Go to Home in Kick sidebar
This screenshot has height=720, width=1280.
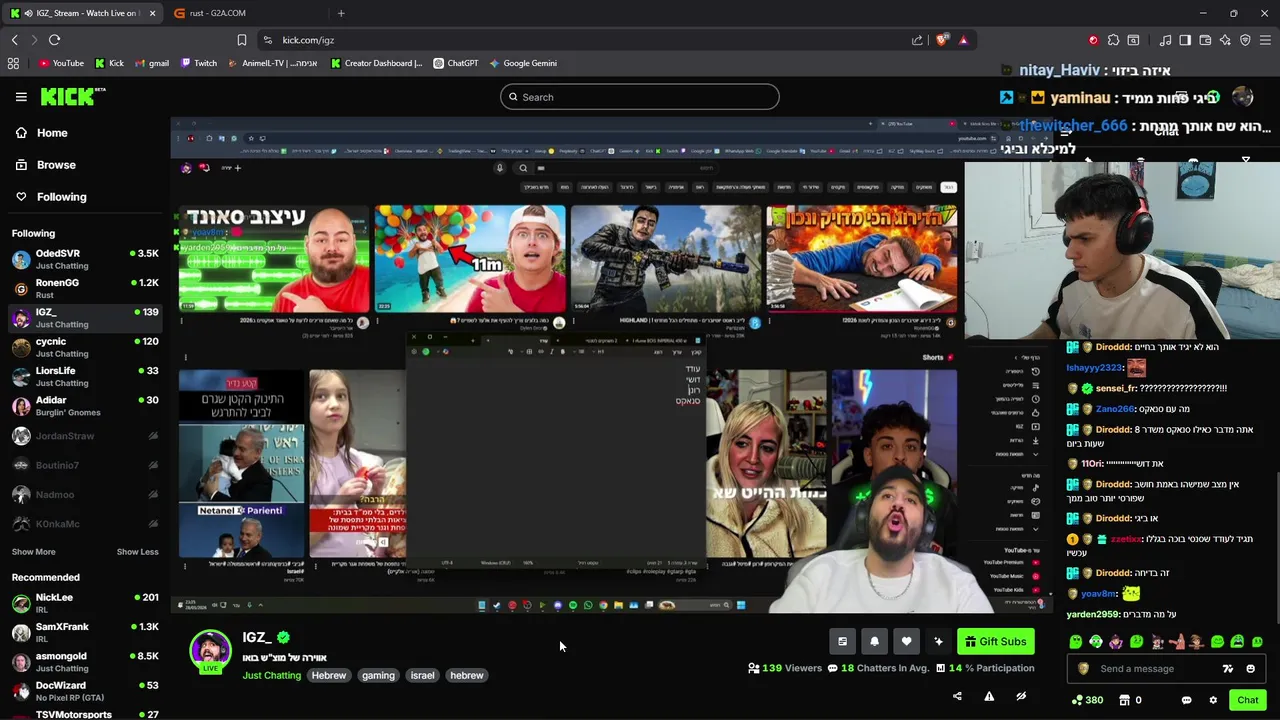pyautogui.click(x=85, y=133)
